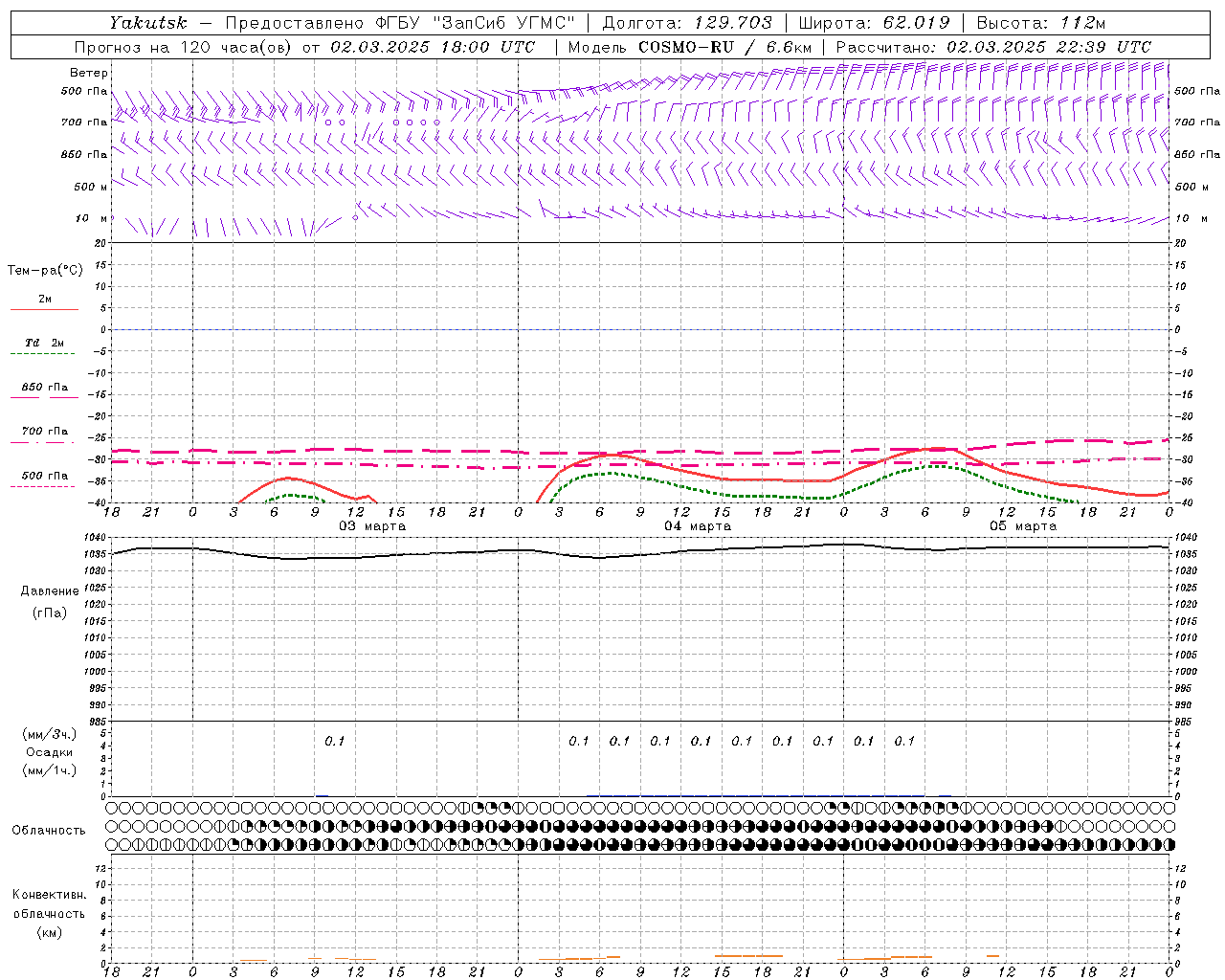Click the '700 гПа' temperature legend entry

coord(44,432)
